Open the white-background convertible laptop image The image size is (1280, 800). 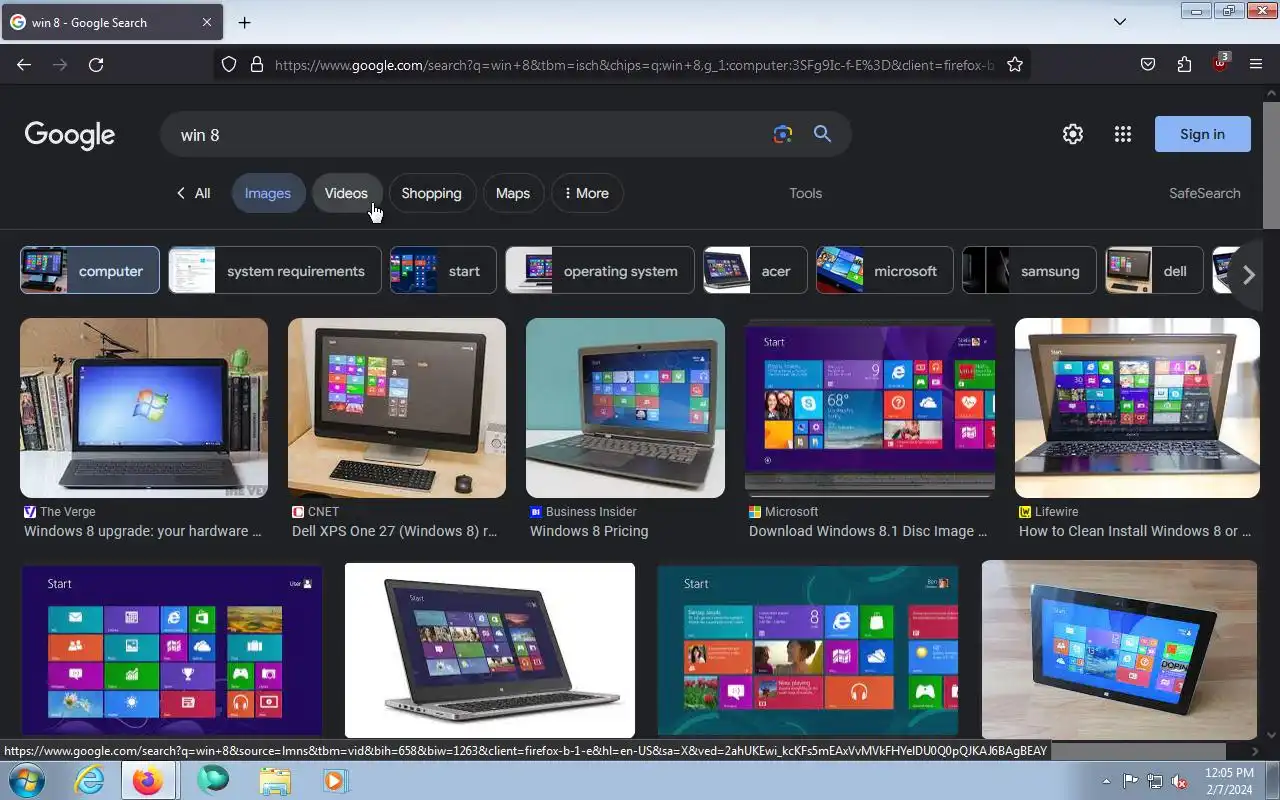490,650
